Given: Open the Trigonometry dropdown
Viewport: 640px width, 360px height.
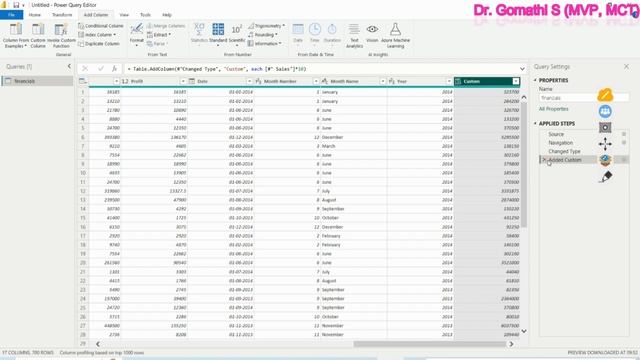Looking at the screenshot, I should [x=284, y=26].
